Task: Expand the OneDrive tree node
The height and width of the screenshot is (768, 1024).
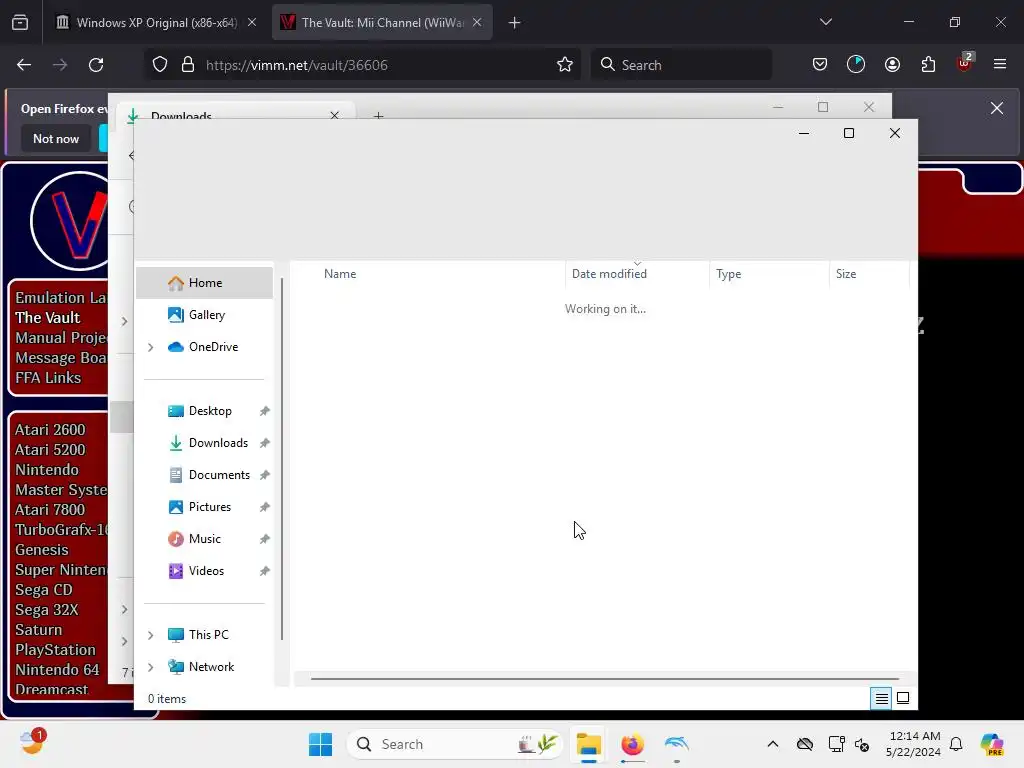Action: tap(151, 347)
